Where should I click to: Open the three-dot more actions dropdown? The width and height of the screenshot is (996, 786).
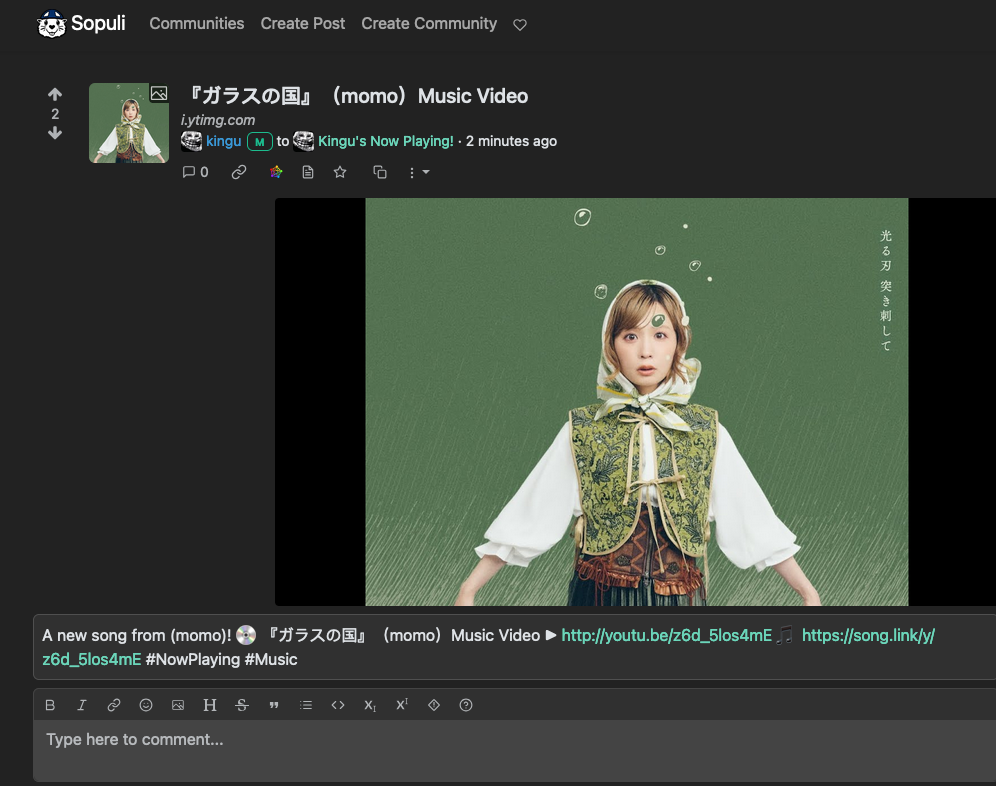(419, 172)
